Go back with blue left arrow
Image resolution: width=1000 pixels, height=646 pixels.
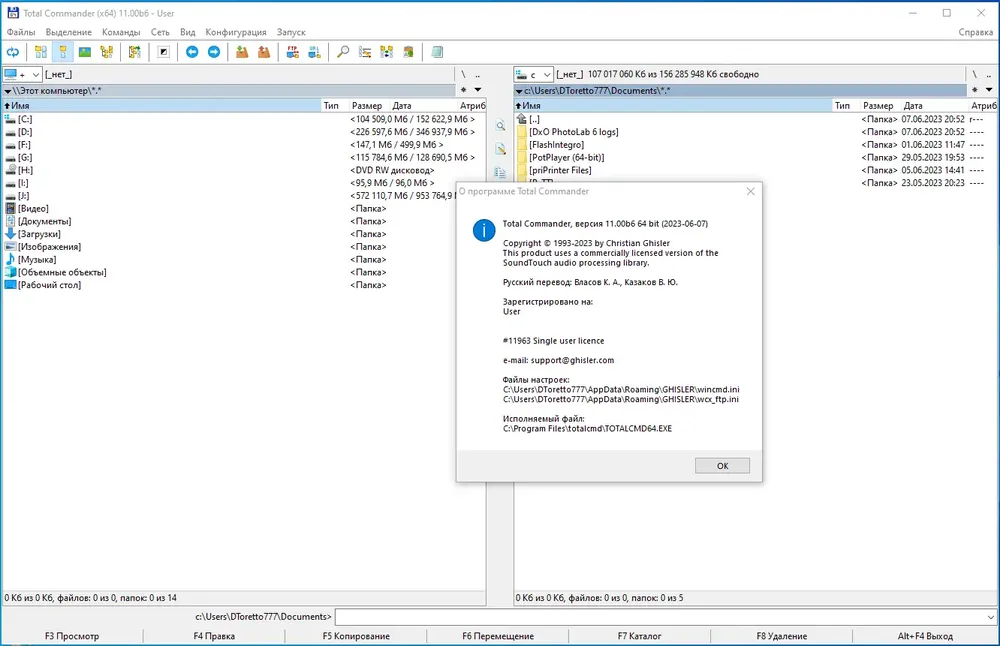pos(192,52)
